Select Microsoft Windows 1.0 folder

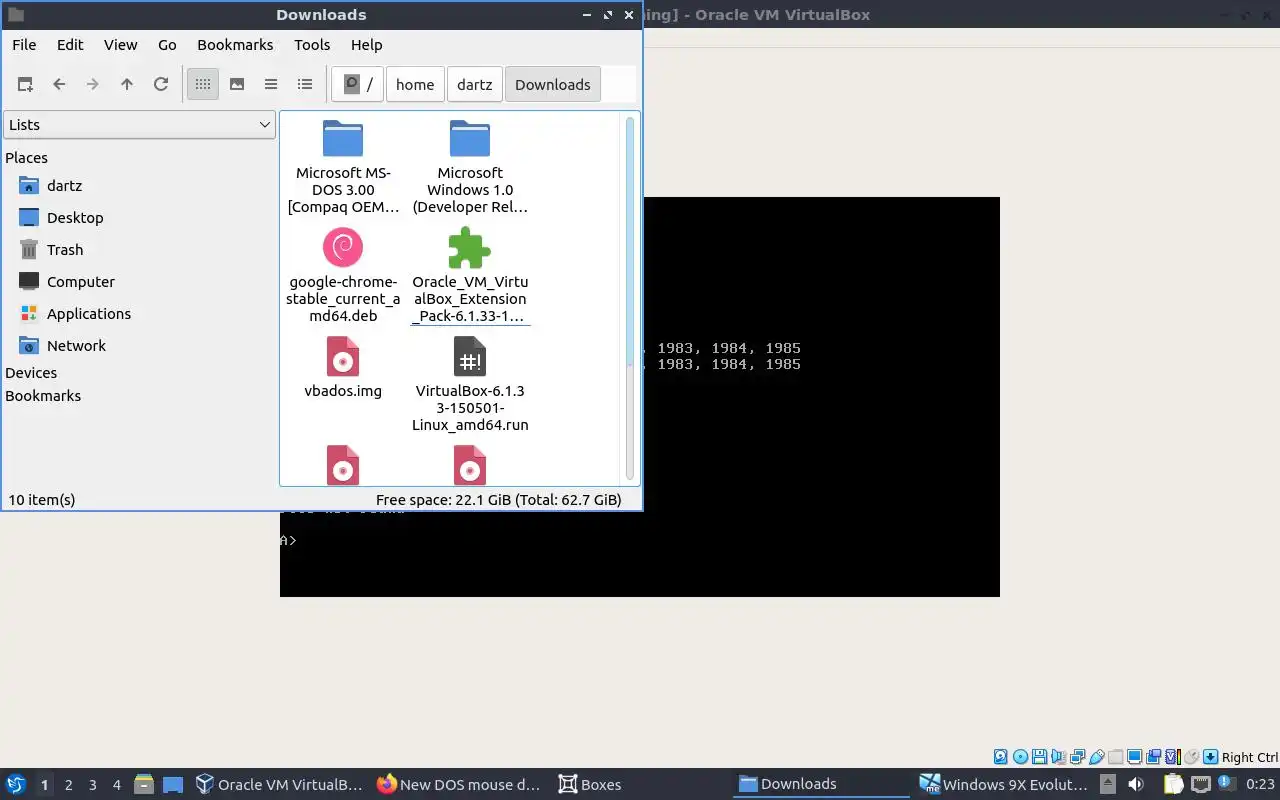pos(470,167)
